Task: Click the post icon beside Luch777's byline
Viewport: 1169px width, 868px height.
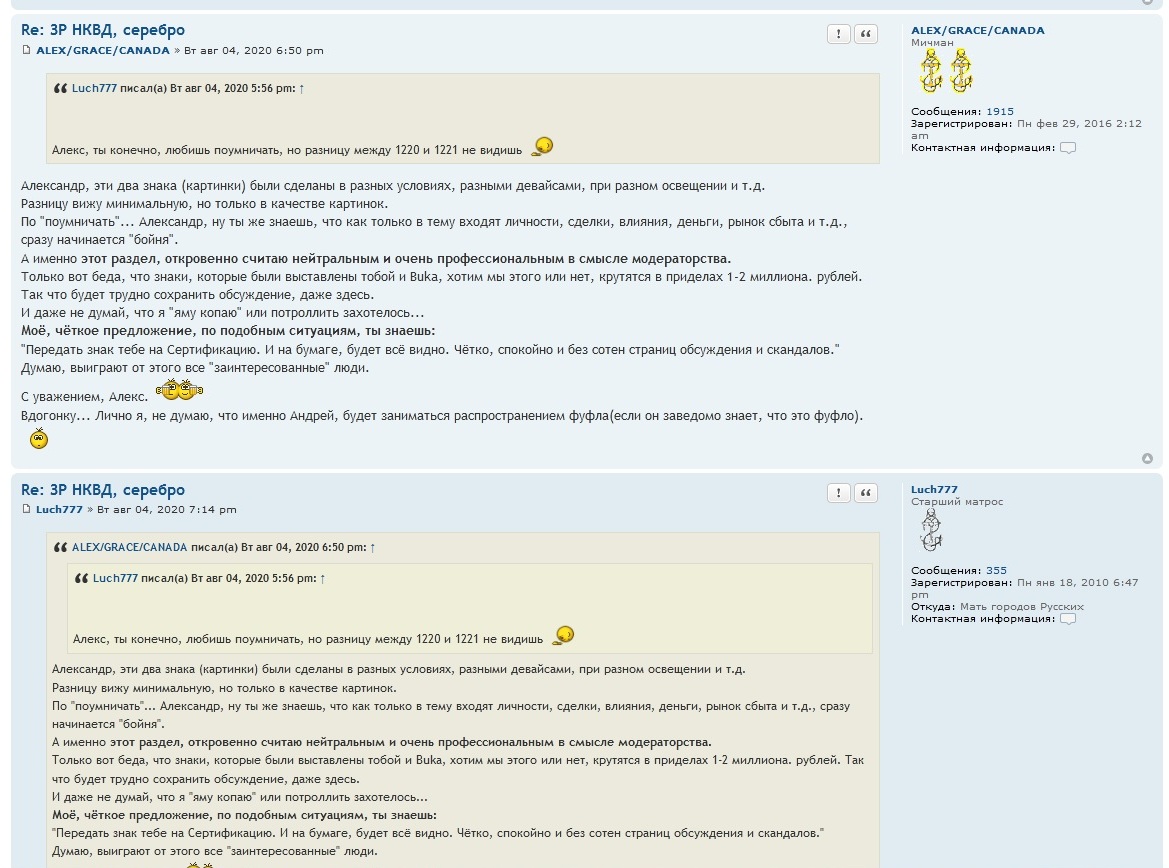Action: 27,510
